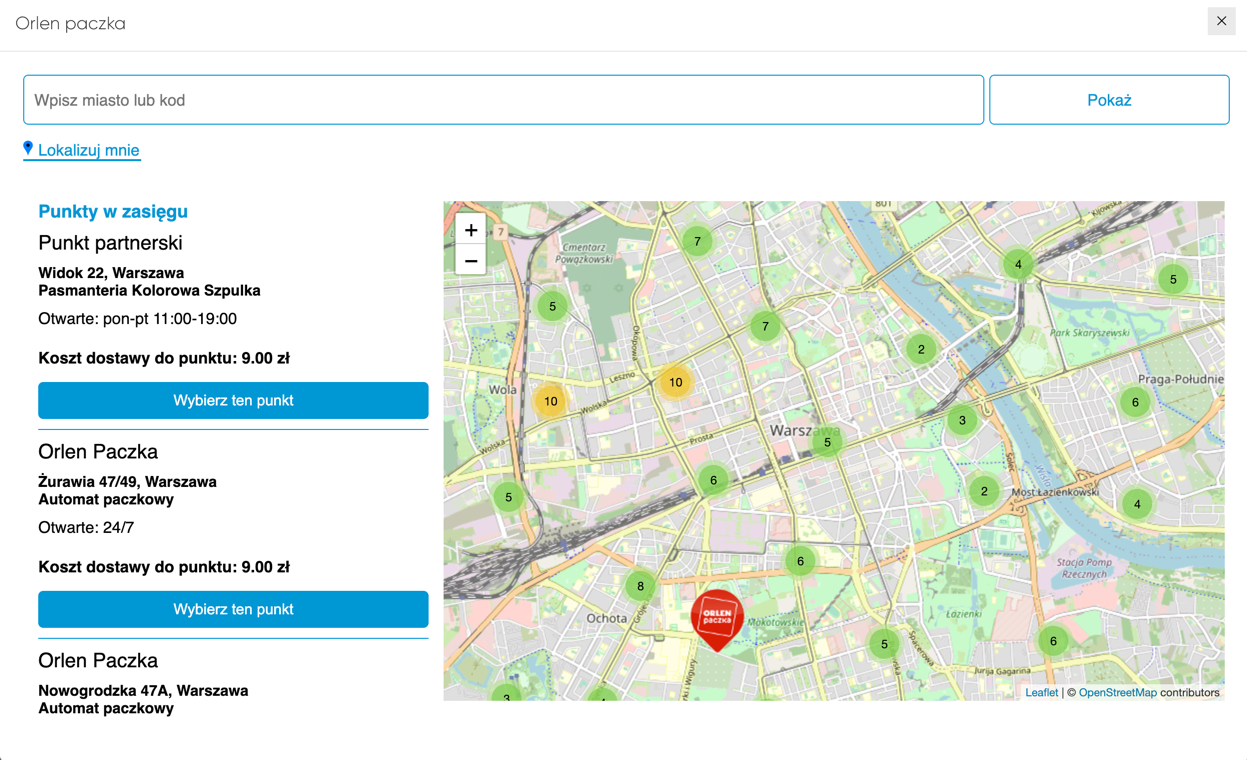Open cluster 5 below the Wolska street label

click(x=508, y=496)
